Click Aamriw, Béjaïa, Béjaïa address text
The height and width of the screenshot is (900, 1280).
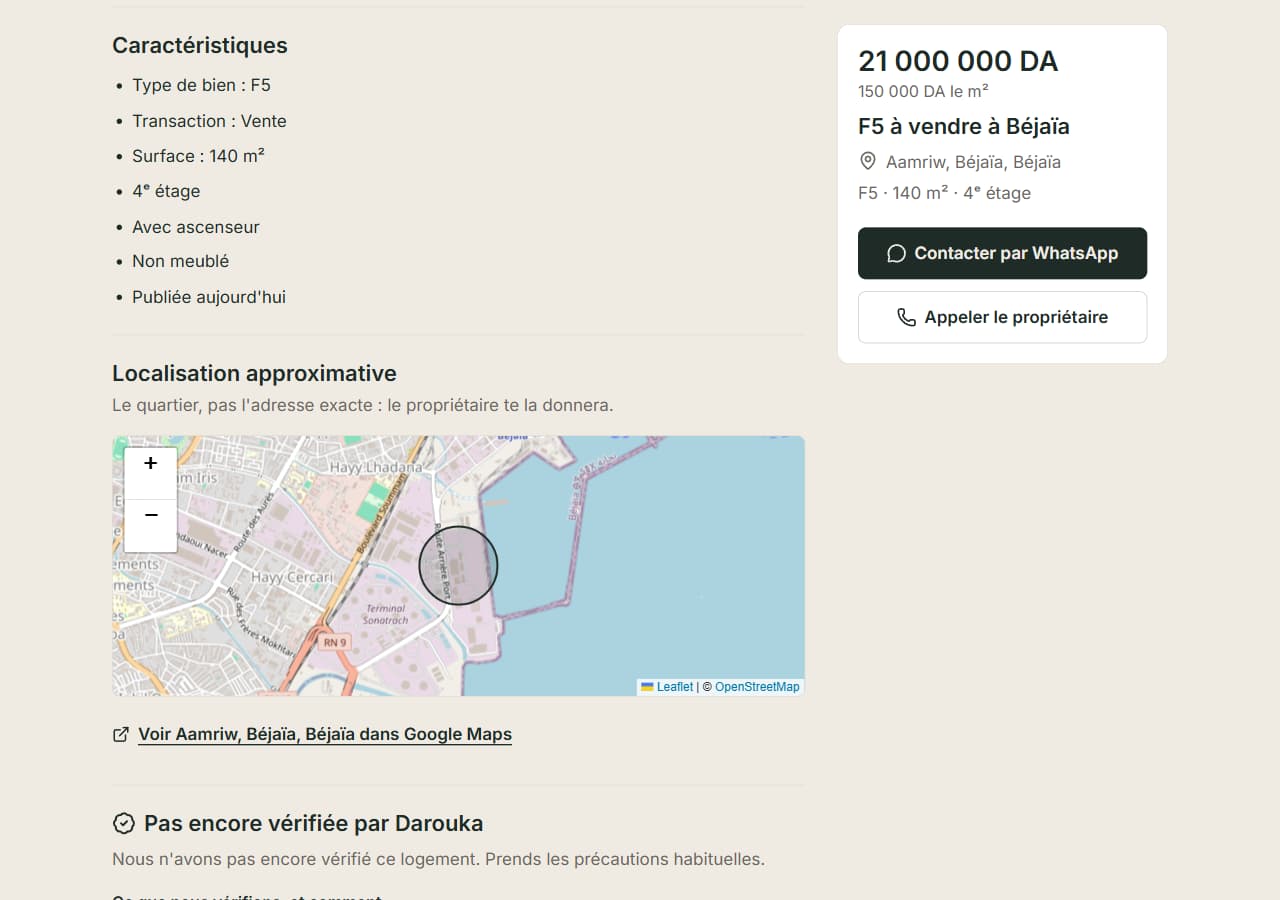point(973,162)
